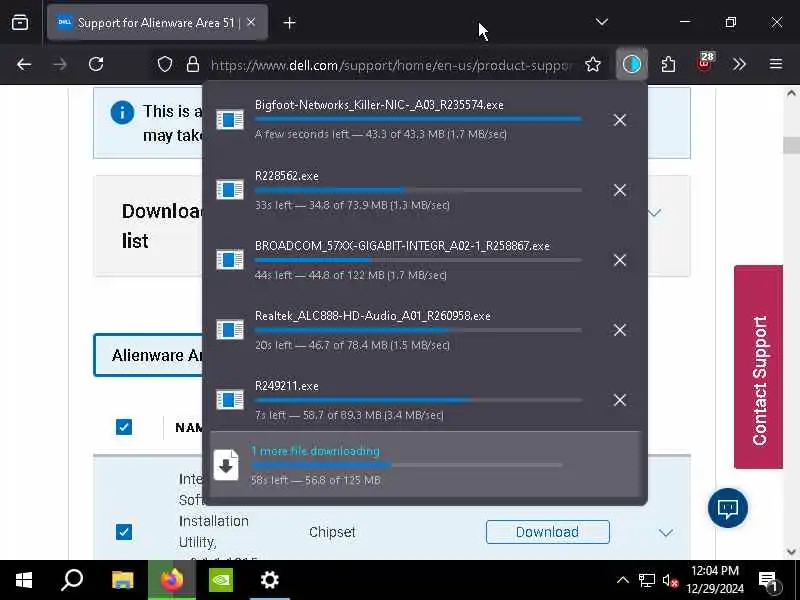
Task: Close the Support for Alienware Area 51 tab
Action: point(251,22)
